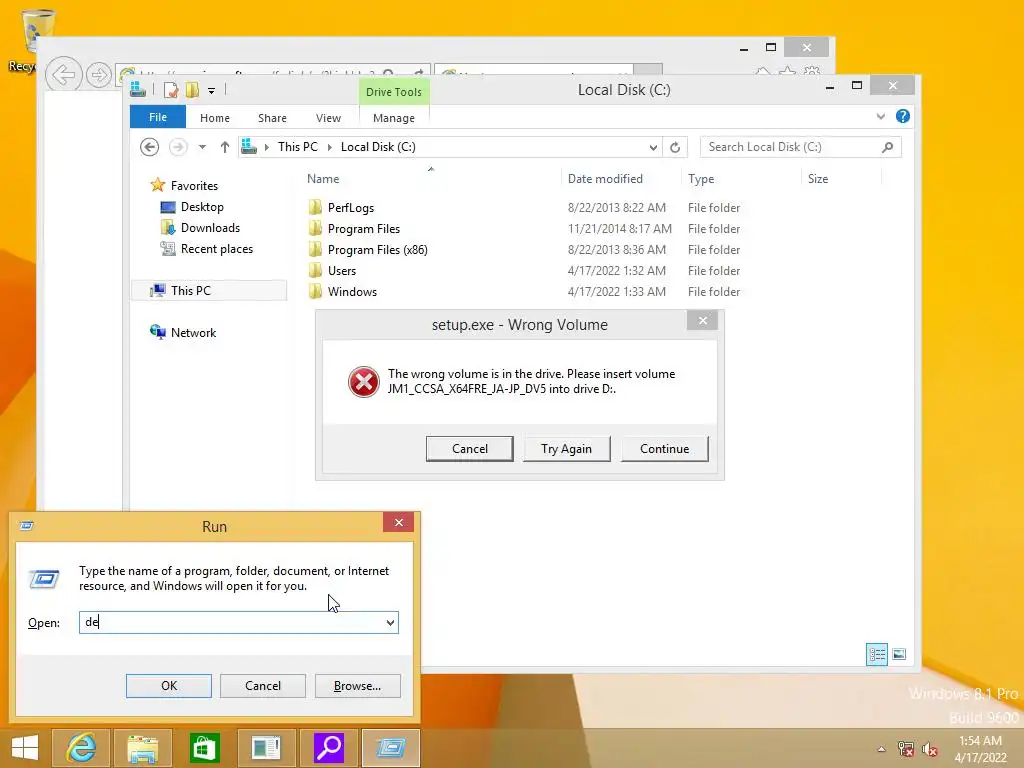Viewport: 1024px width, 768px height.
Task: Go up one level with up arrow
Action: pyautogui.click(x=225, y=147)
